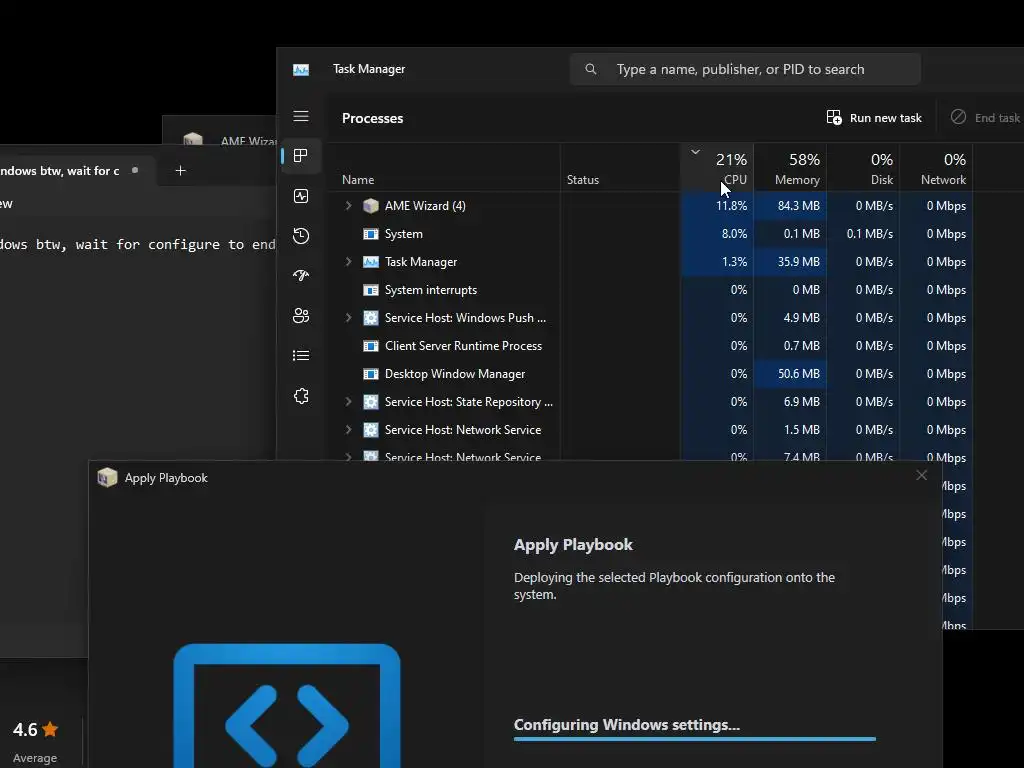Click AME Wizard's 84.3 MB memory value
This screenshot has height=768, width=1024.
pyautogui.click(x=799, y=206)
